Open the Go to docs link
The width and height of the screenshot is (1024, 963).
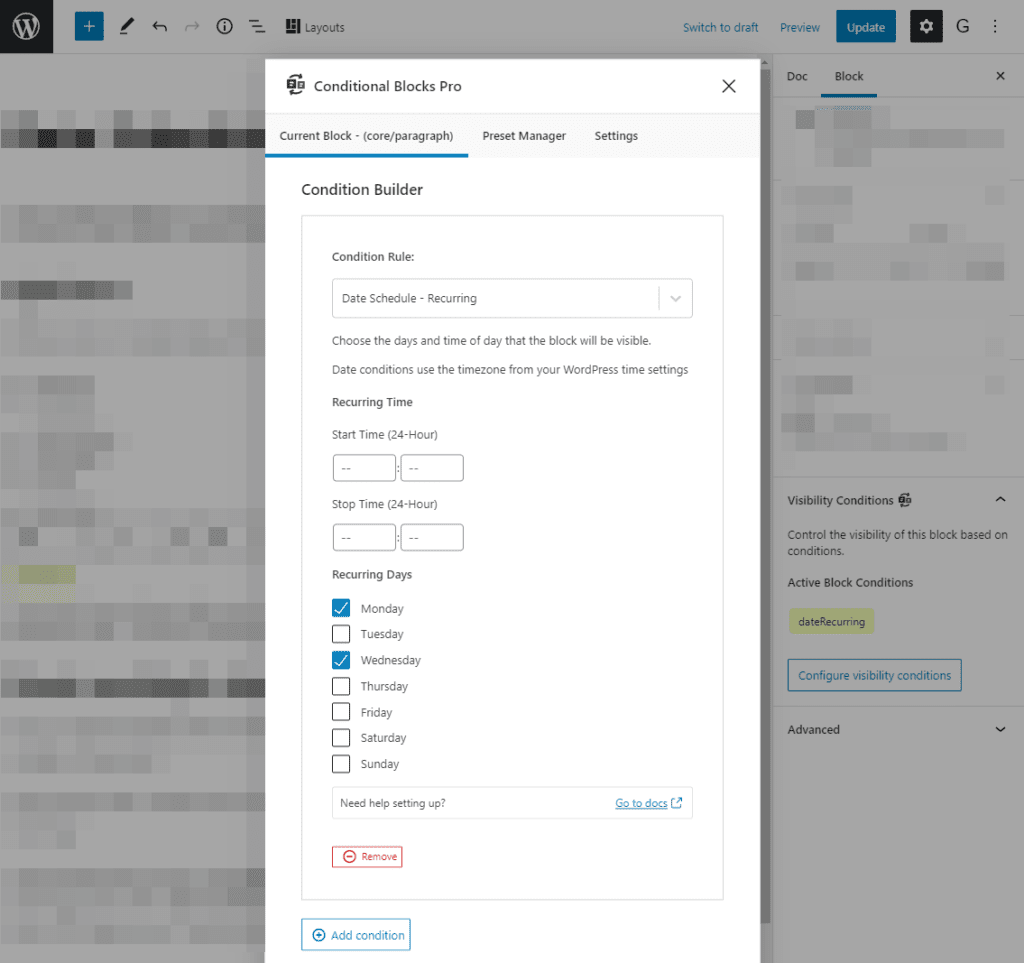[x=641, y=803]
